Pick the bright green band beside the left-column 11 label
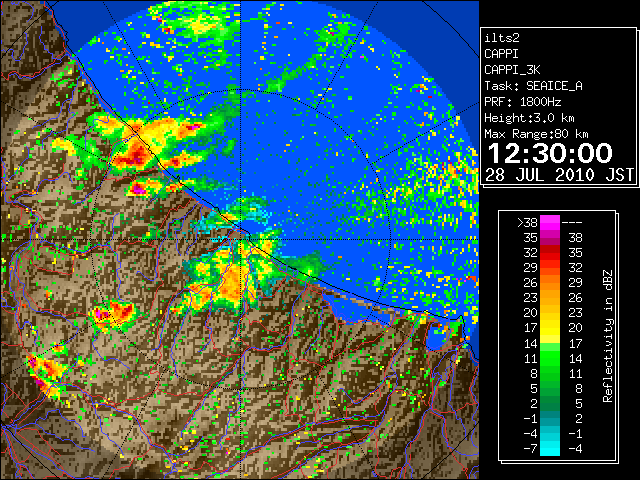The image size is (640, 480). click(550, 358)
